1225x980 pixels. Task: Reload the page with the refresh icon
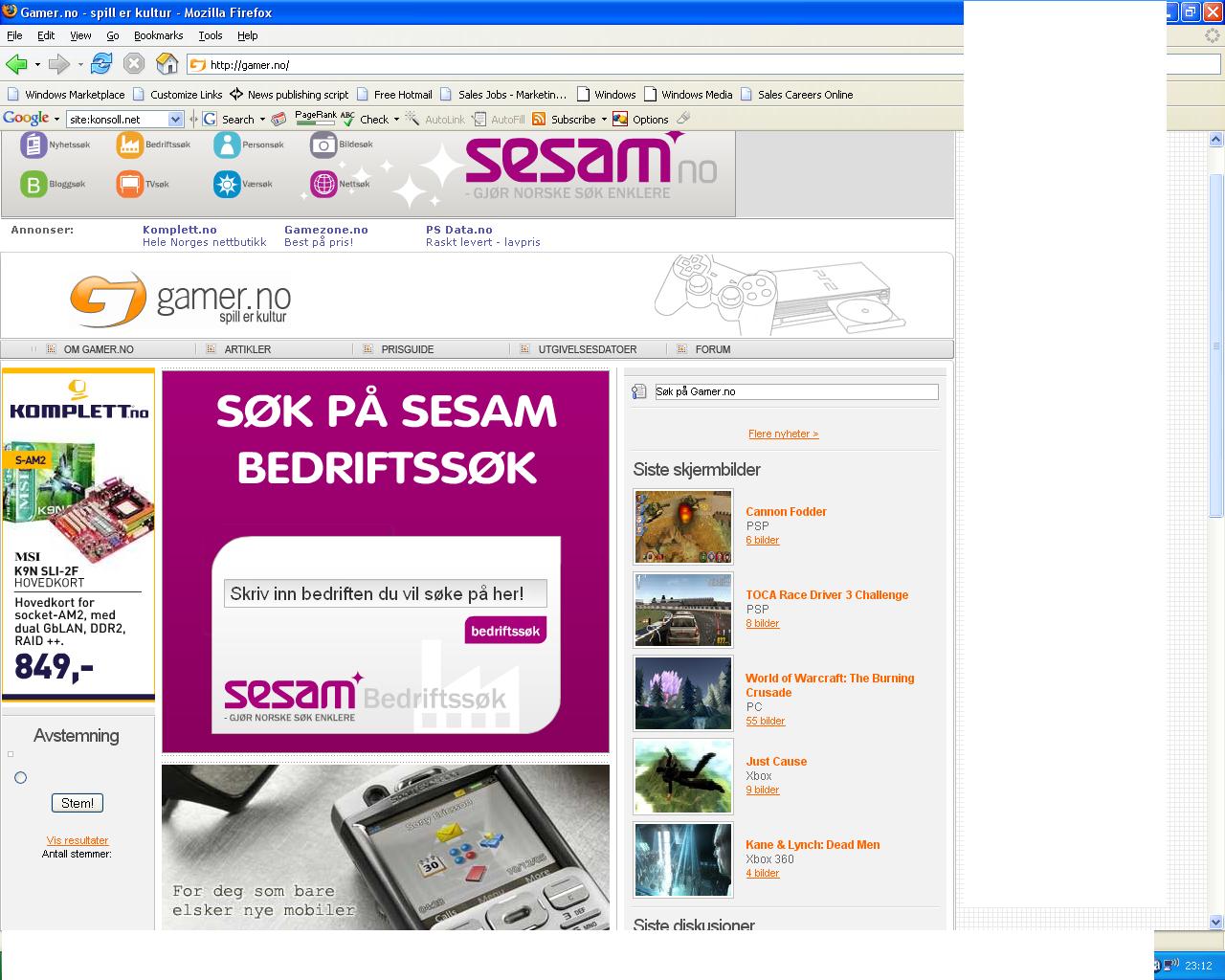pyautogui.click(x=101, y=64)
